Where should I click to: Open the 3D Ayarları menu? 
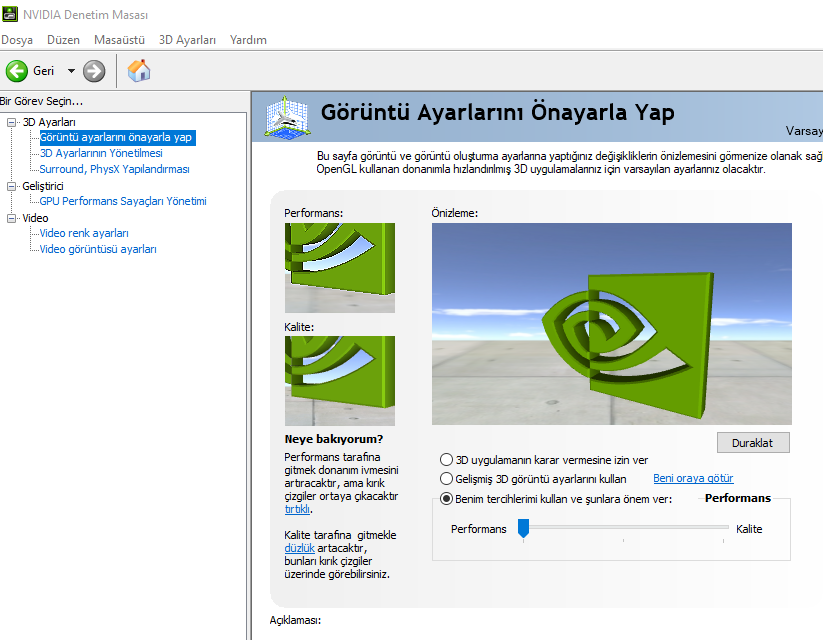(x=187, y=40)
